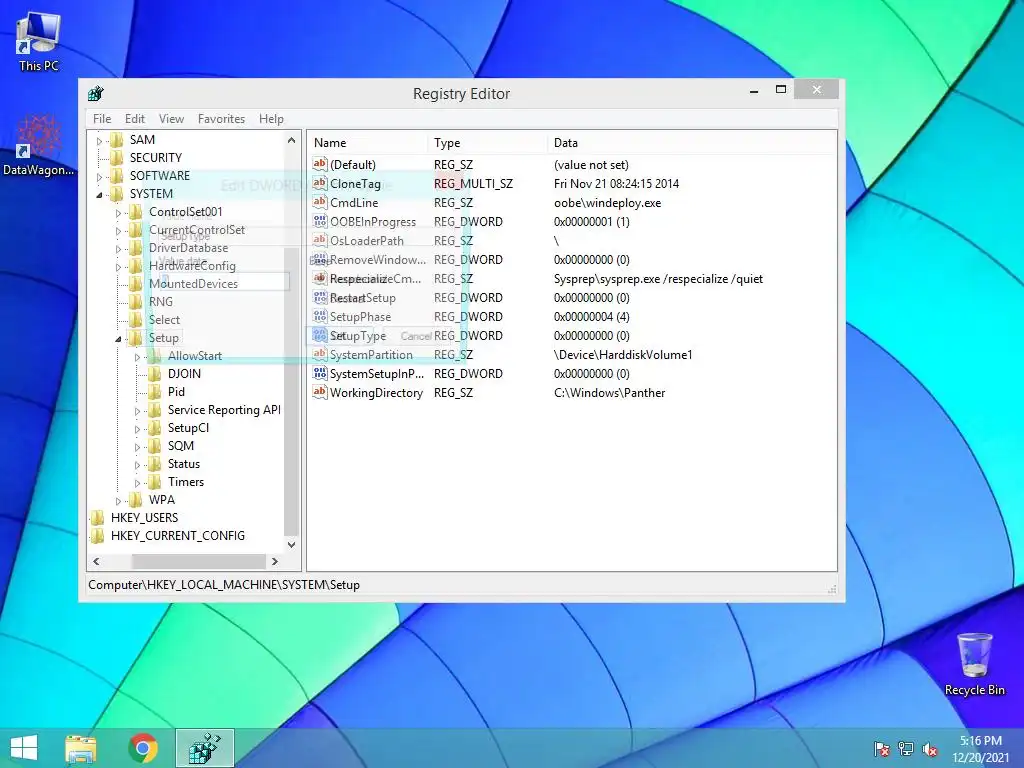Launch Google Chrome from the taskbar

(x=143, y=748)
